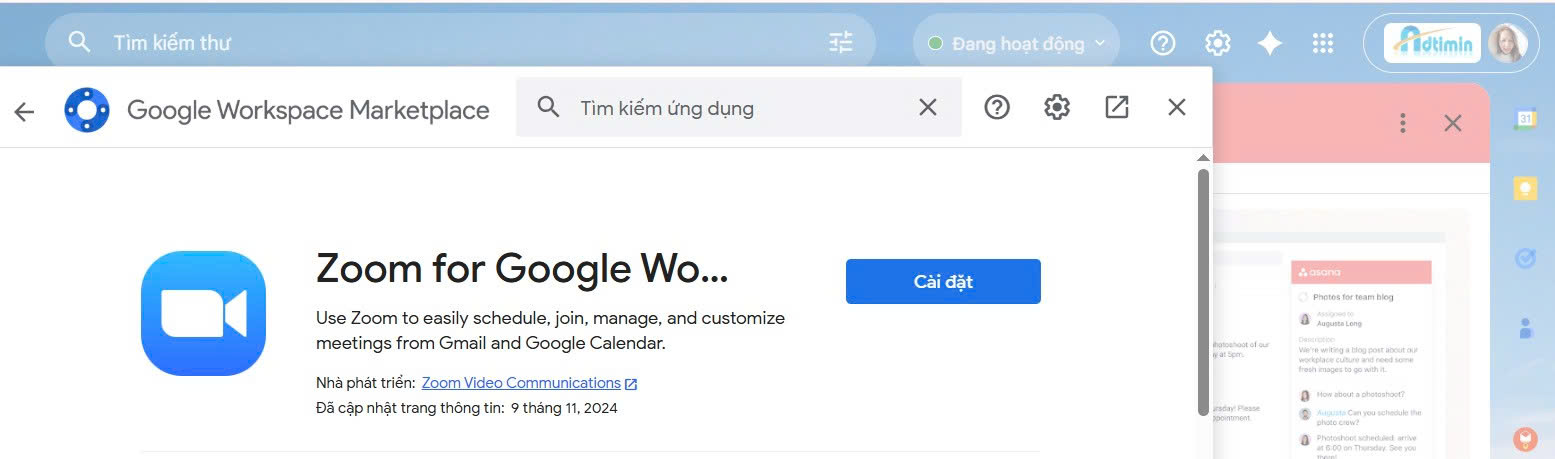This screenshot has width=1555, height=459.
Task: Open the Zoom Video Communications developer link
Action: pyautogui.click(x=521, y=383)
